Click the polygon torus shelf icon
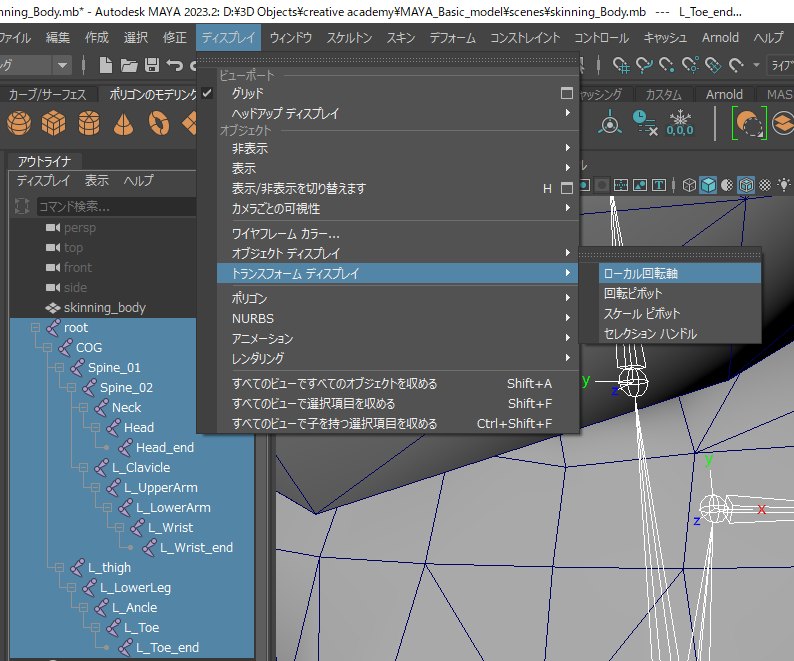This screenshot has height=661, width=794. click(159, 123)
